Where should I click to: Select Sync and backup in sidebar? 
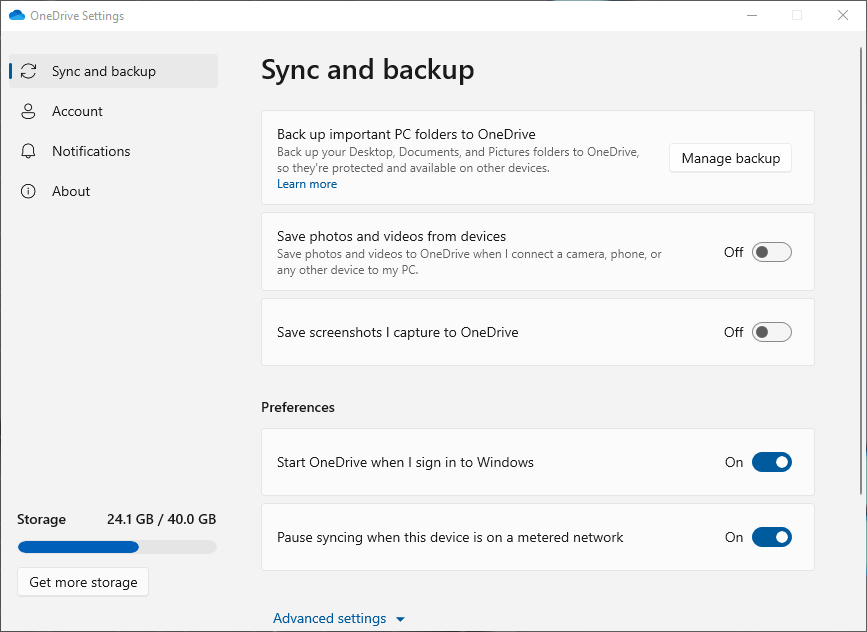coord(104,71)
